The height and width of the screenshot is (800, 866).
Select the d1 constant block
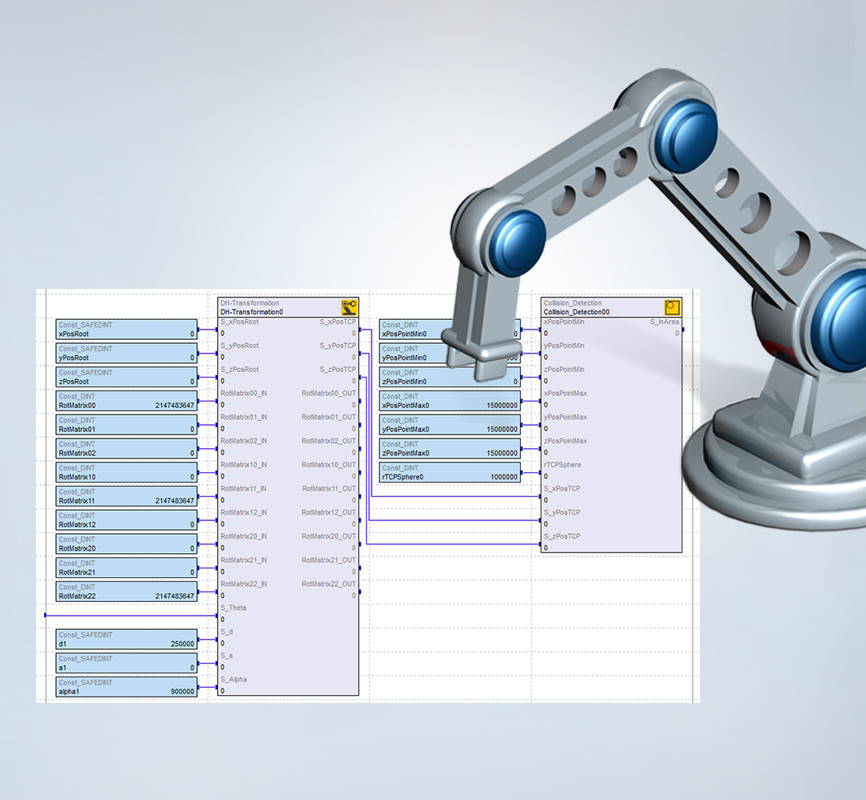tap(127, 639)
